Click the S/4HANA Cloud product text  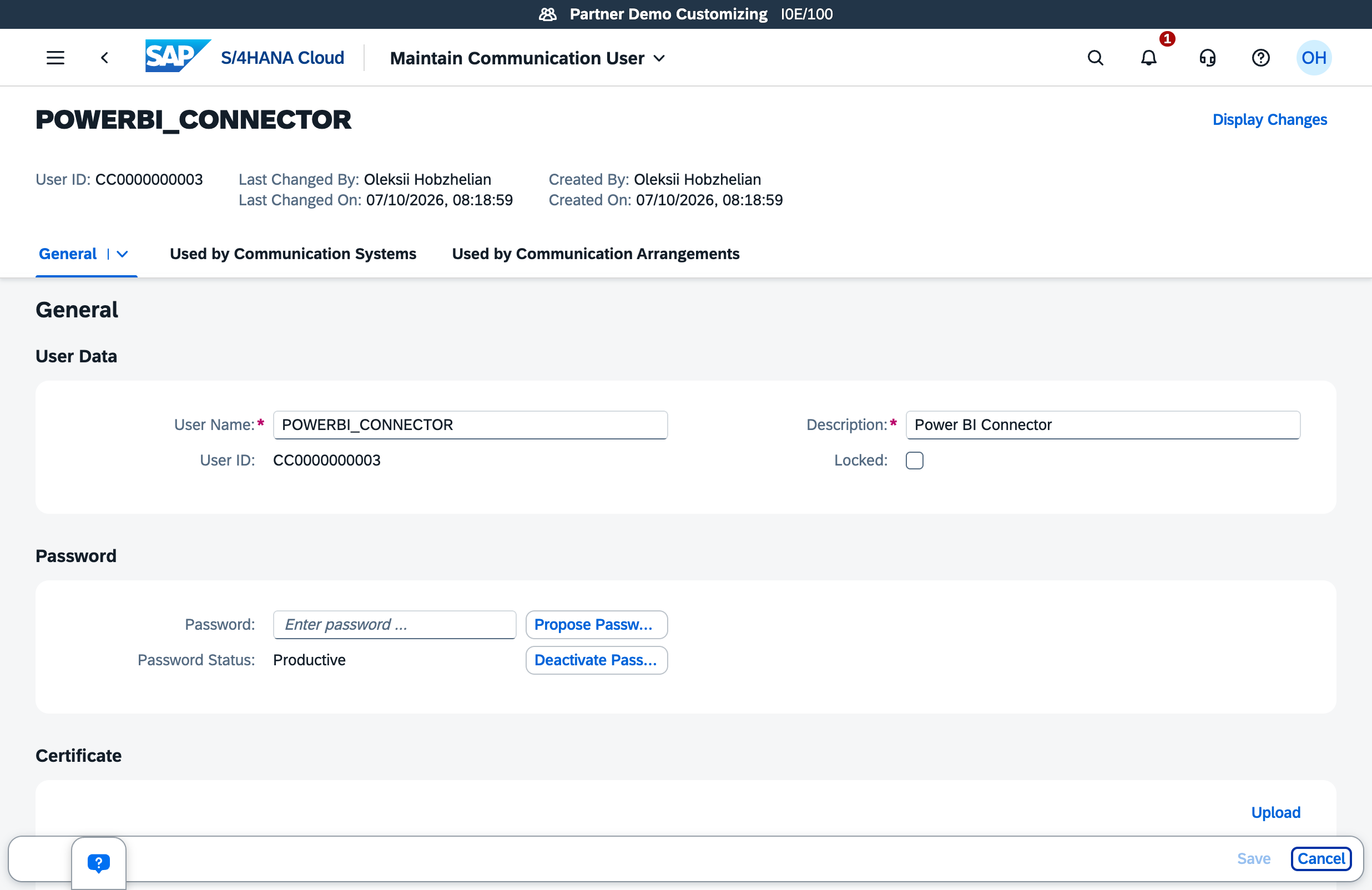pos(283,58)
